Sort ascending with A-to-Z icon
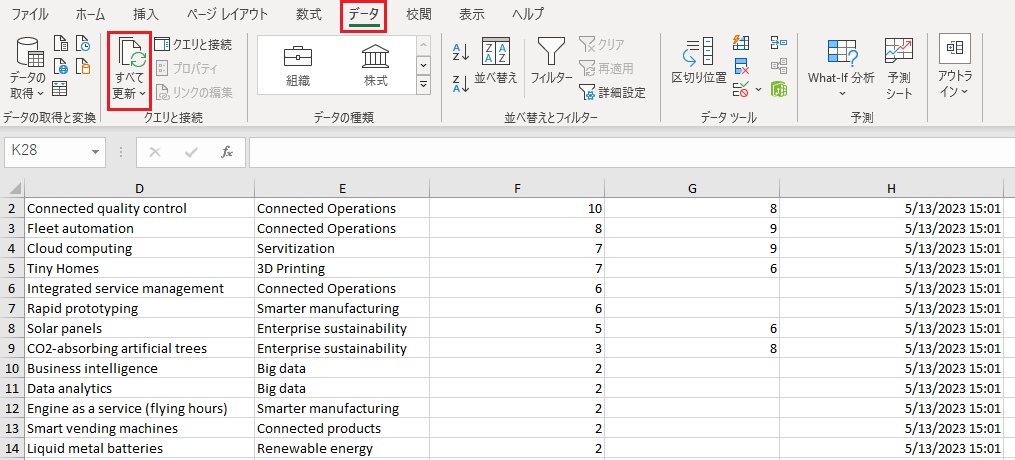 tap(461, 53)
